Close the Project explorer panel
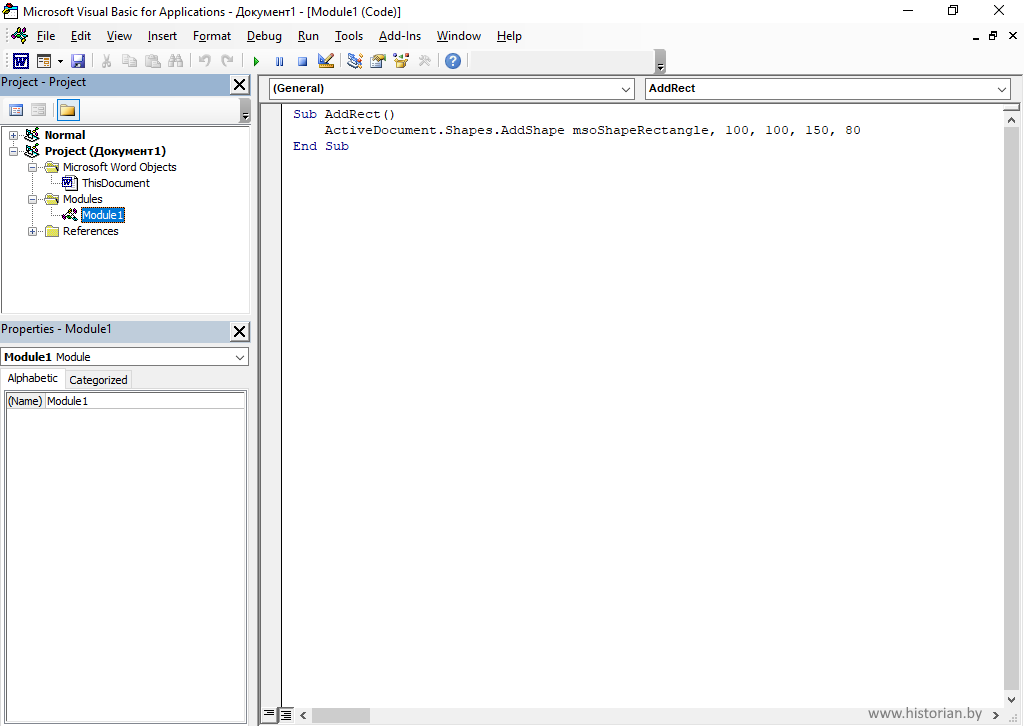The width and height of the screenshot is (1024, 726). [240, 84]
